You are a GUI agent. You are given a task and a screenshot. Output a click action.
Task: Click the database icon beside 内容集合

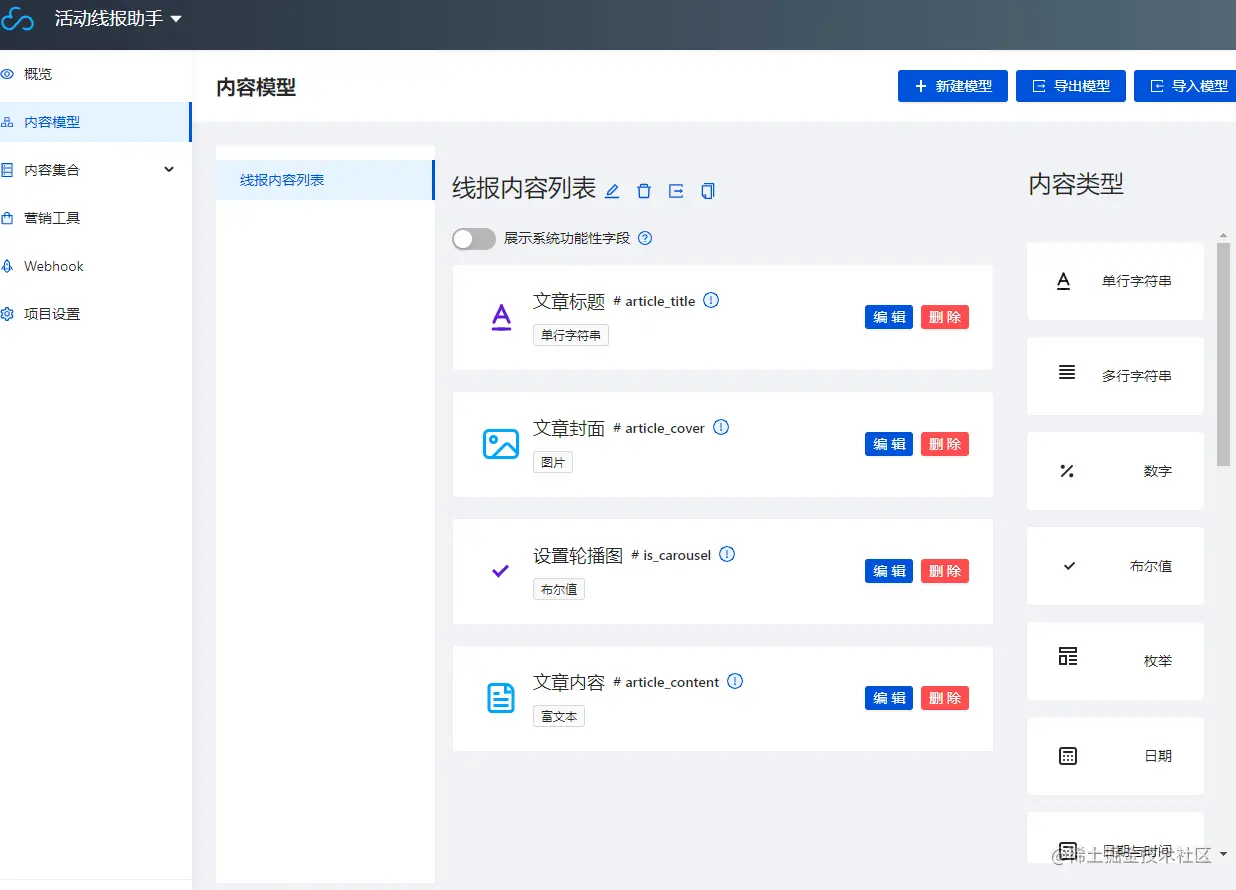pos(7,170)
